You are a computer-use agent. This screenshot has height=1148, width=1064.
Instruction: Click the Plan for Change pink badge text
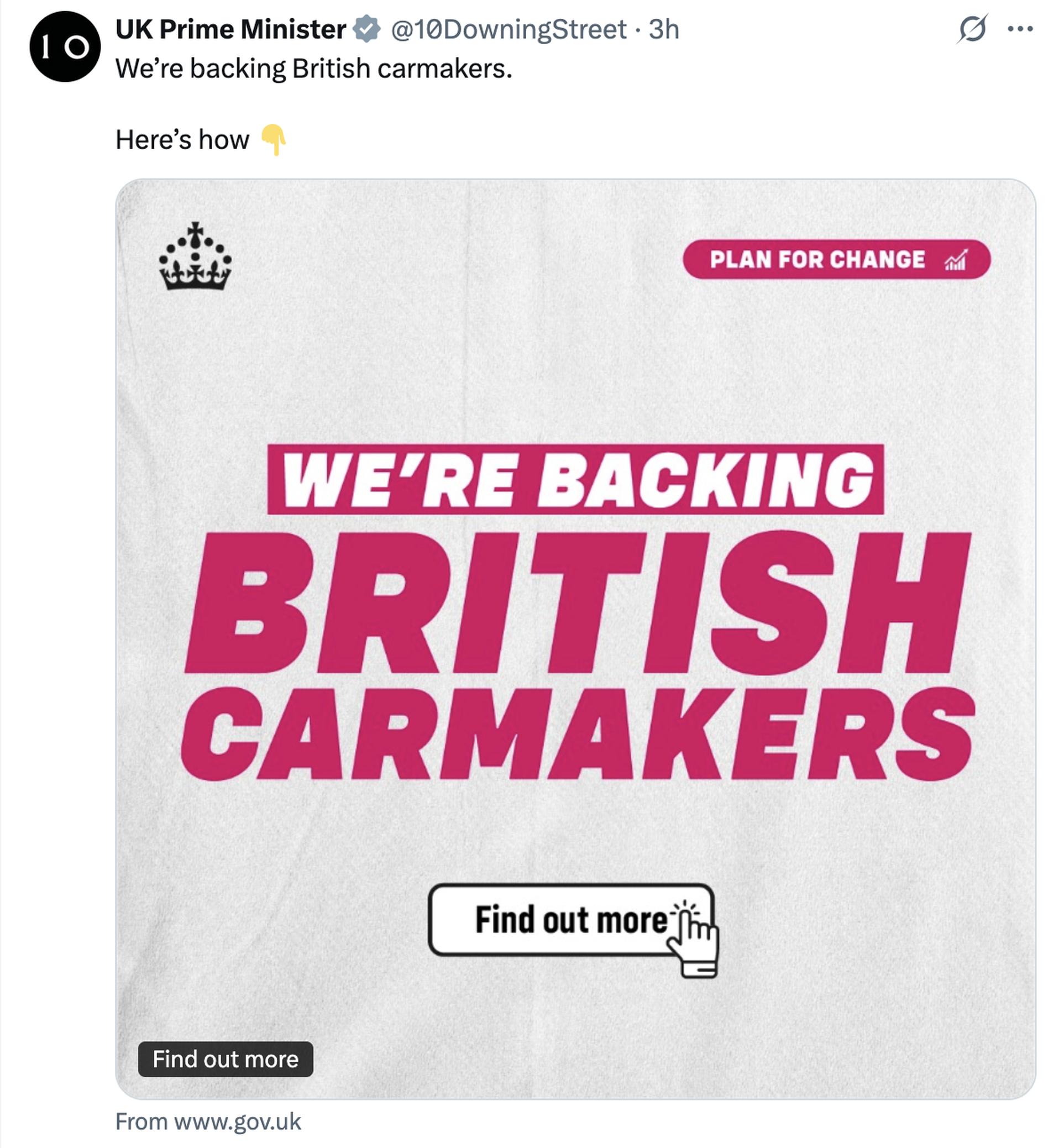click(x=817, y=260)
